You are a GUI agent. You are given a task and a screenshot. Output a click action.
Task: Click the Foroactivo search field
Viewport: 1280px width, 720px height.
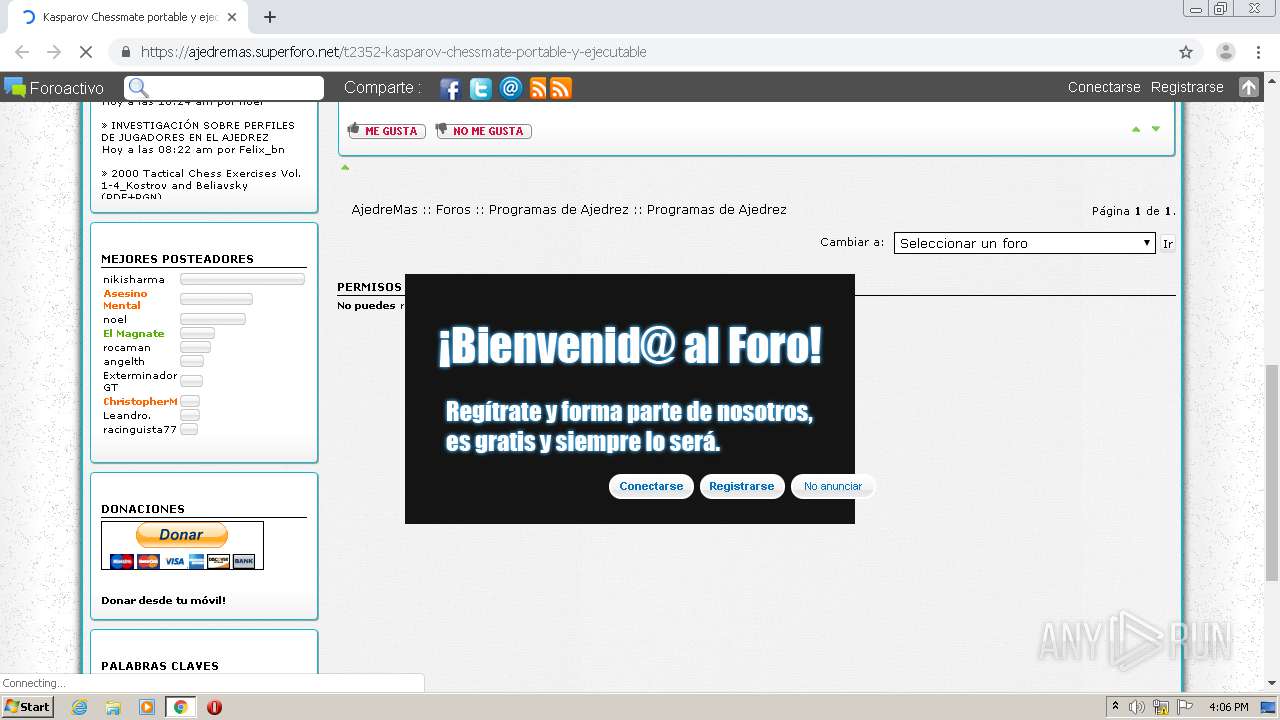coord(224,88)
